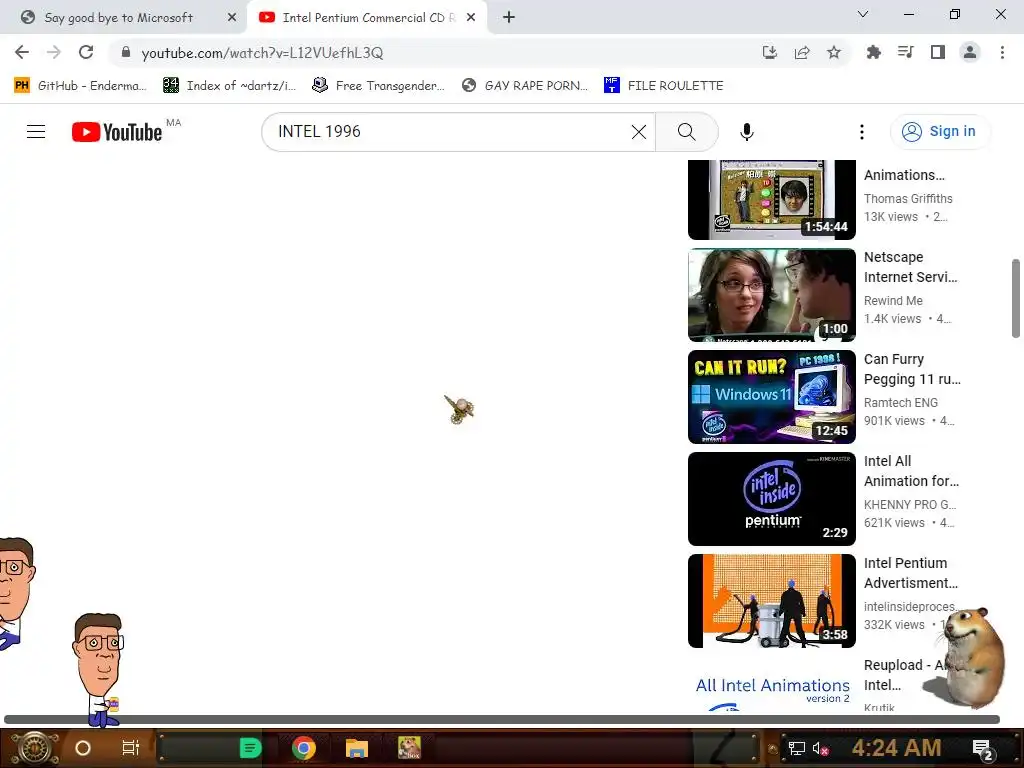Open Task View on the taskbar
The height and width of the screenshot is (768, 1024).
point(131,748)
